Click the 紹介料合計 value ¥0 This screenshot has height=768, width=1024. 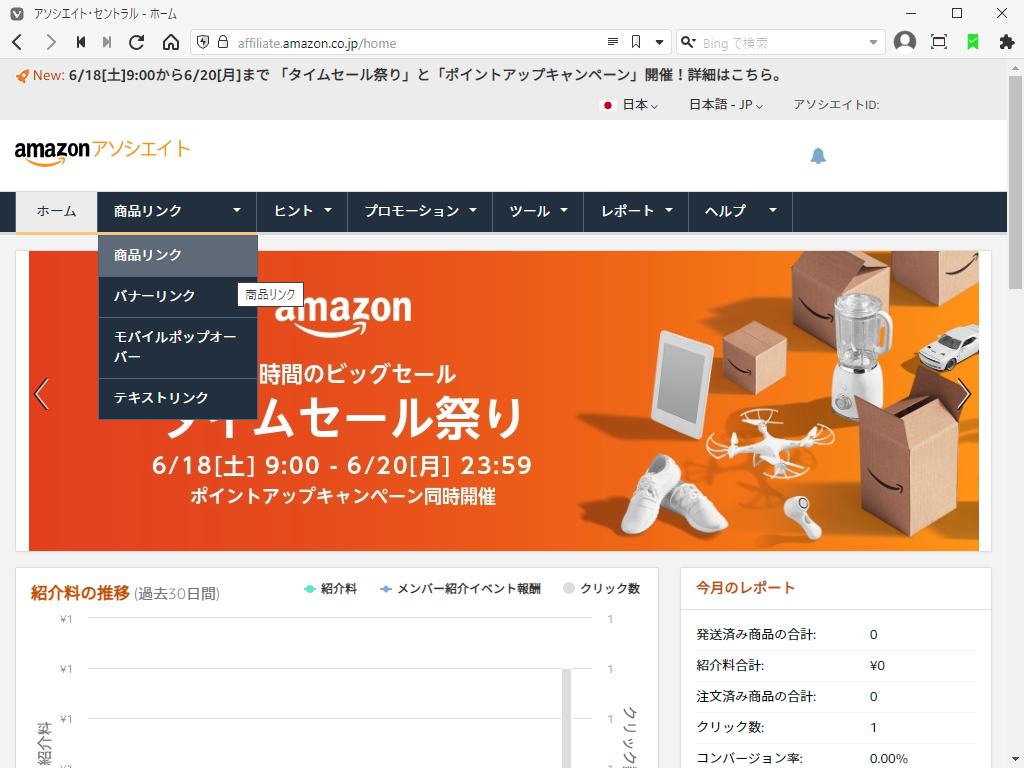click(x=877, y=665)
